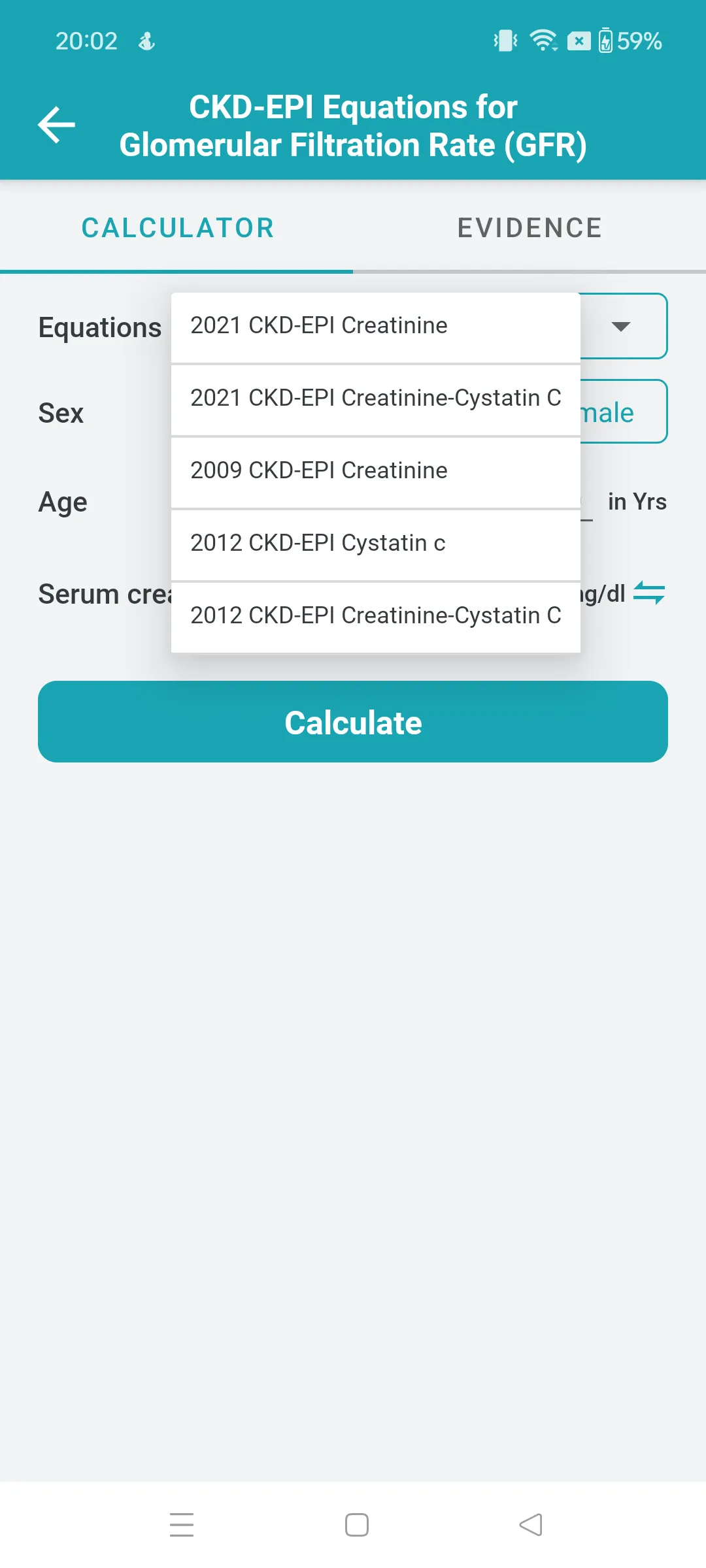Image resolution: width=706 pixels, height=1568 pixels.
Task: Choose the 2009 CKD-EPI Creatinine equation
Action: (375, 470)
